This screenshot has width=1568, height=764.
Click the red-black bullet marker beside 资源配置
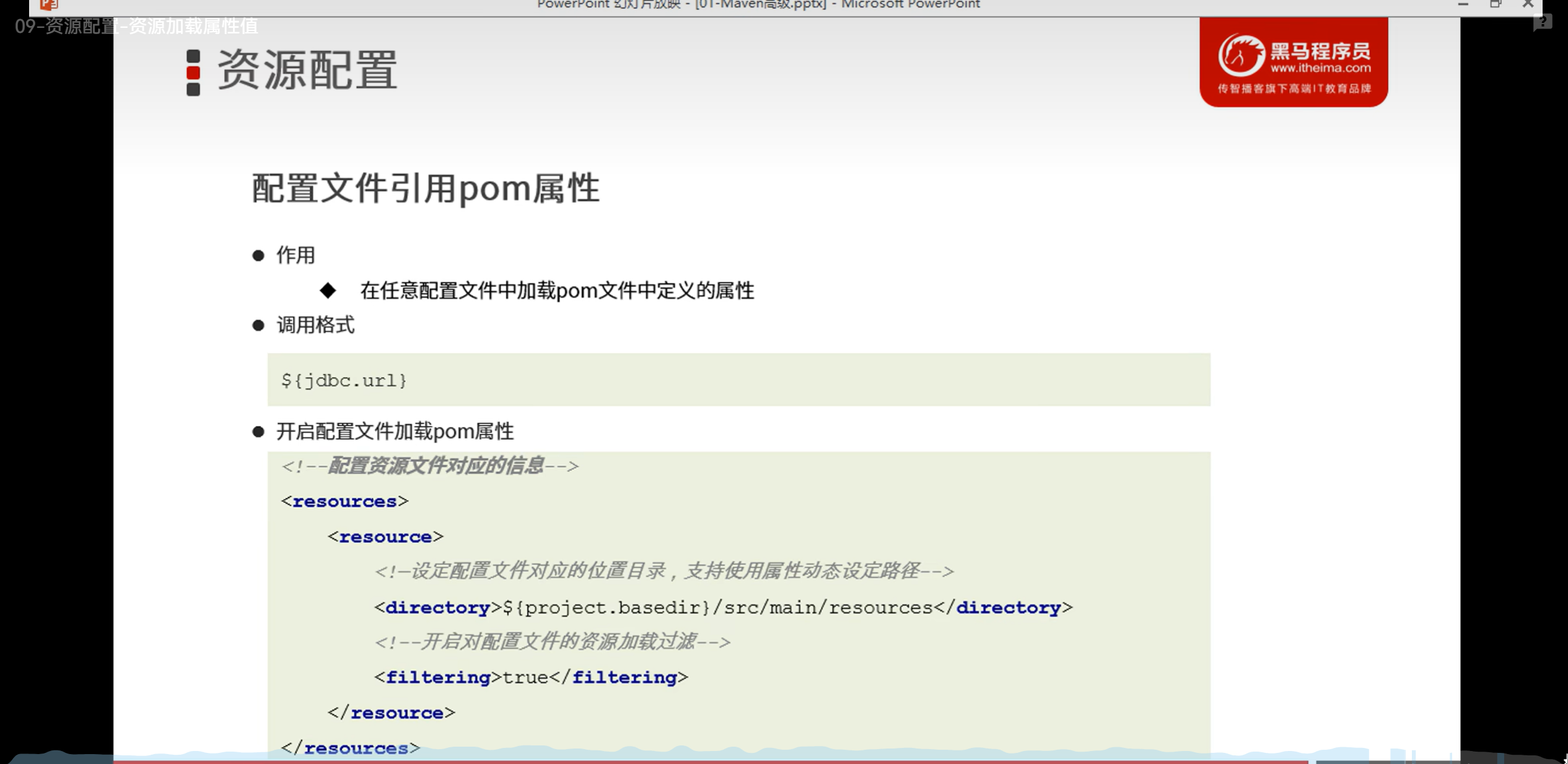[193, 72]
